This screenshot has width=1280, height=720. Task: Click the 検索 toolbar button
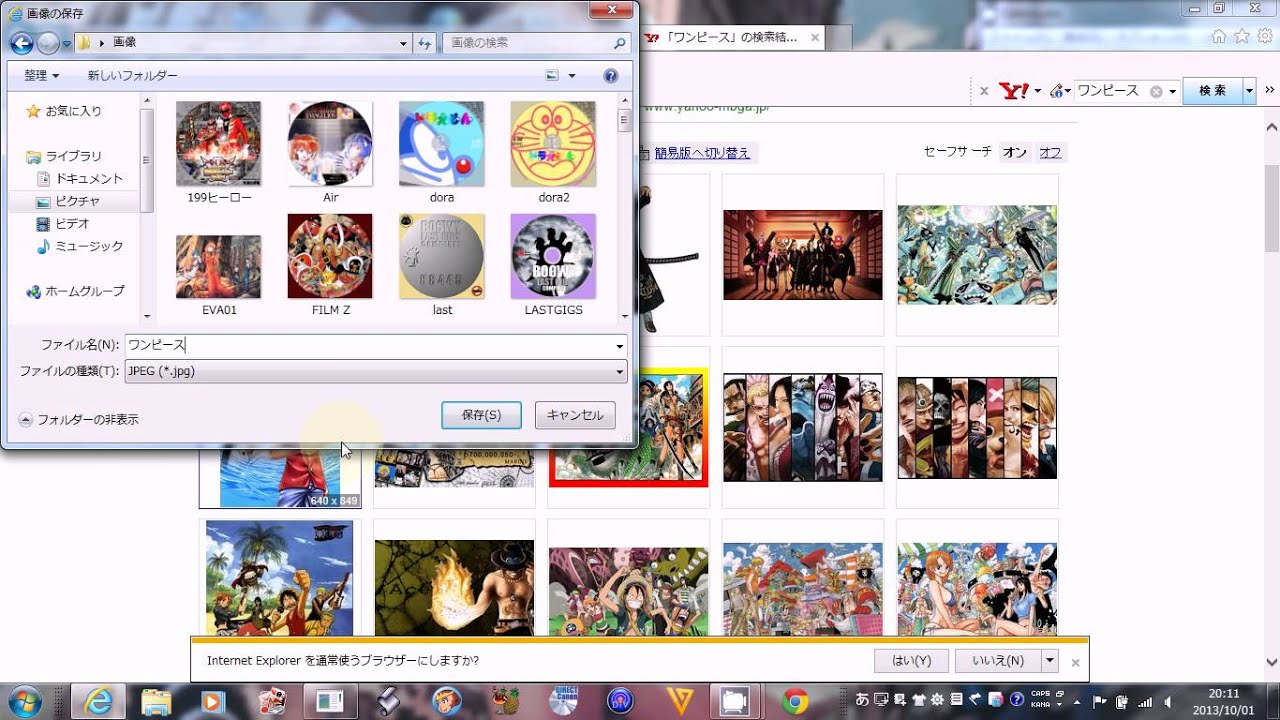click(1213, 91)
